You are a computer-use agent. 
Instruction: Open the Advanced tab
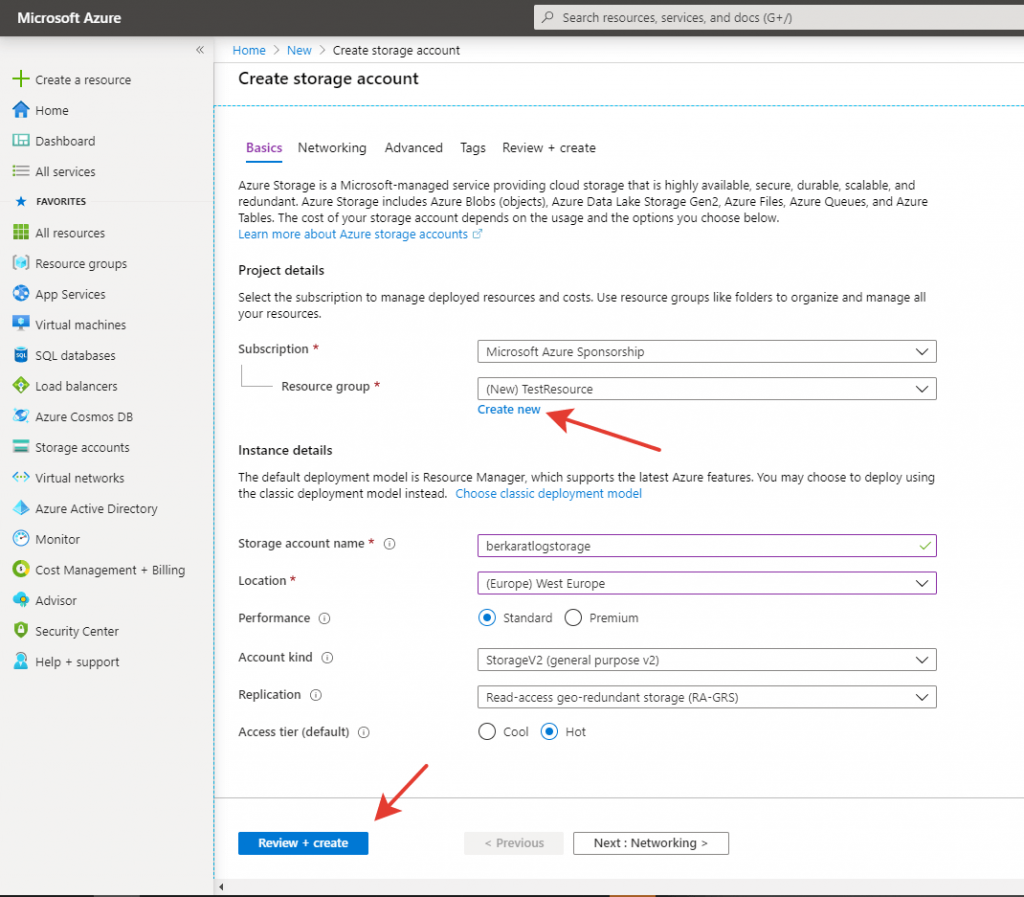[x=413, y=148]
